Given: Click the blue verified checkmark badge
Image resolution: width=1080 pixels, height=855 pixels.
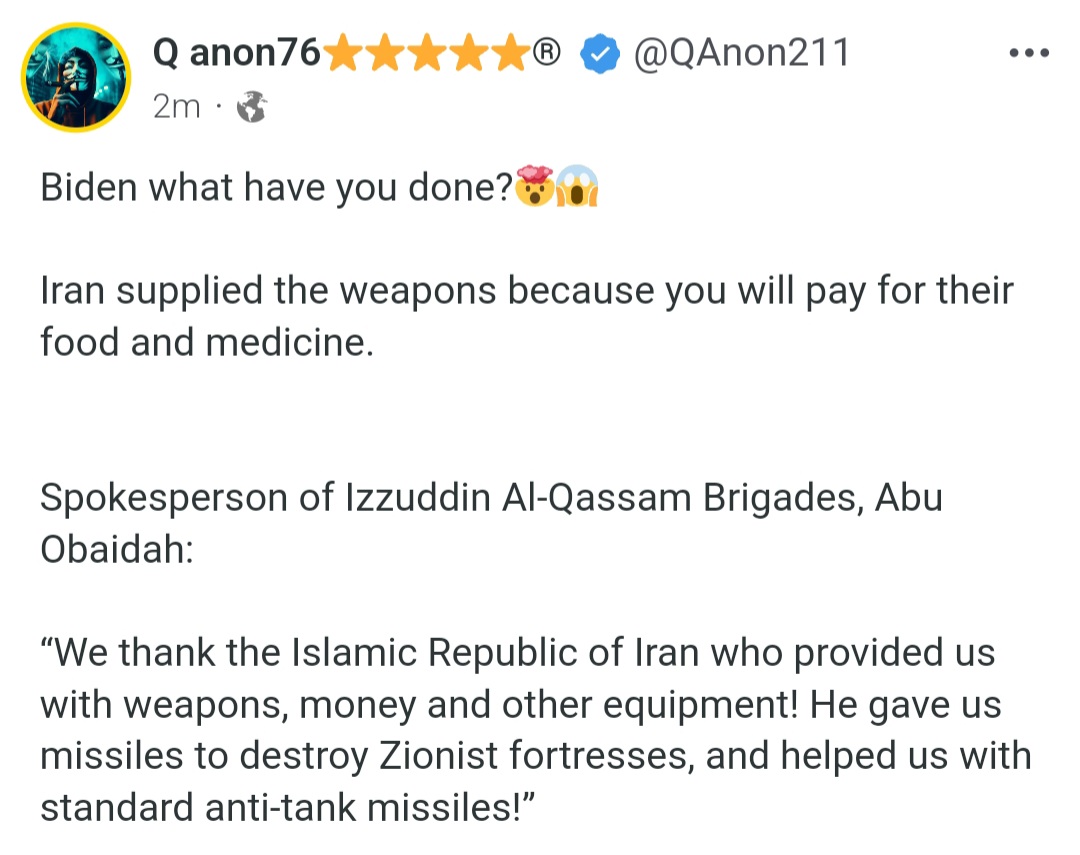Looking at the screenshot, I should 600,54.
